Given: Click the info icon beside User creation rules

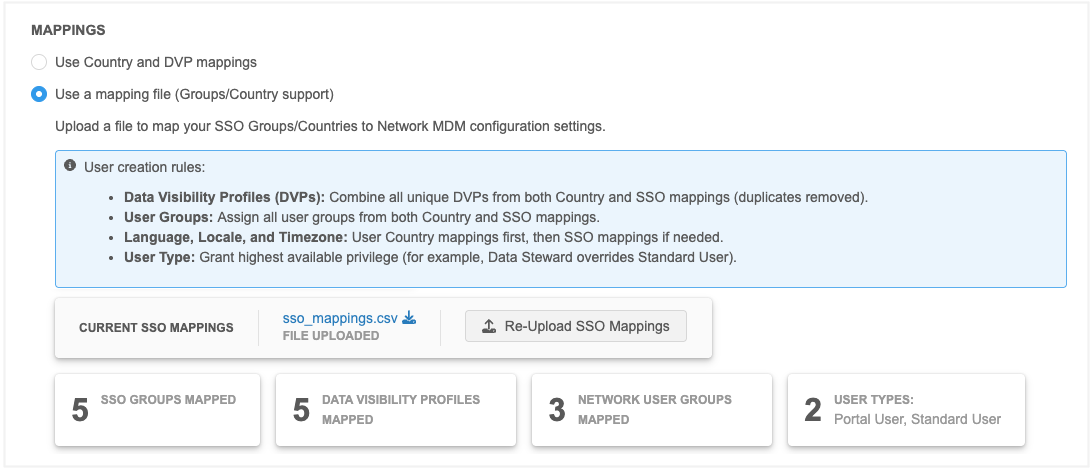Looking at the screenshot, I should click(70, 166).
